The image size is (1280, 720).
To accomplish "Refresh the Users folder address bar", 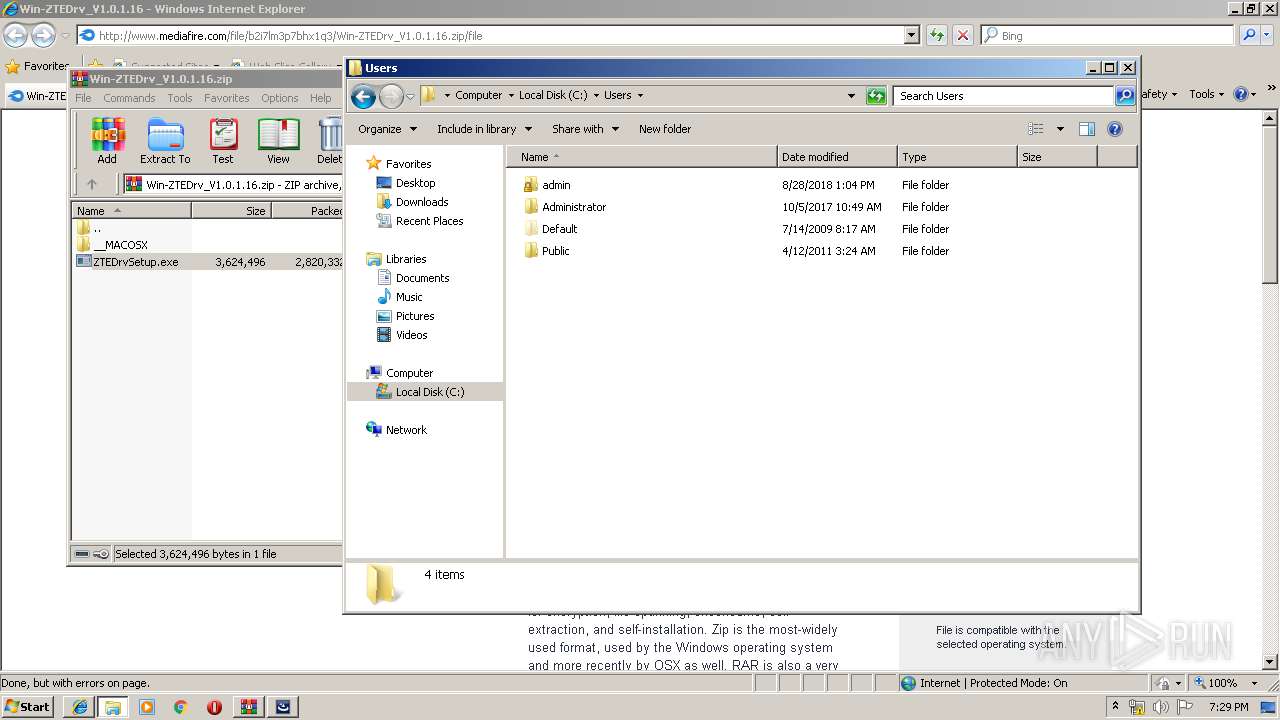I will point(876,96).
